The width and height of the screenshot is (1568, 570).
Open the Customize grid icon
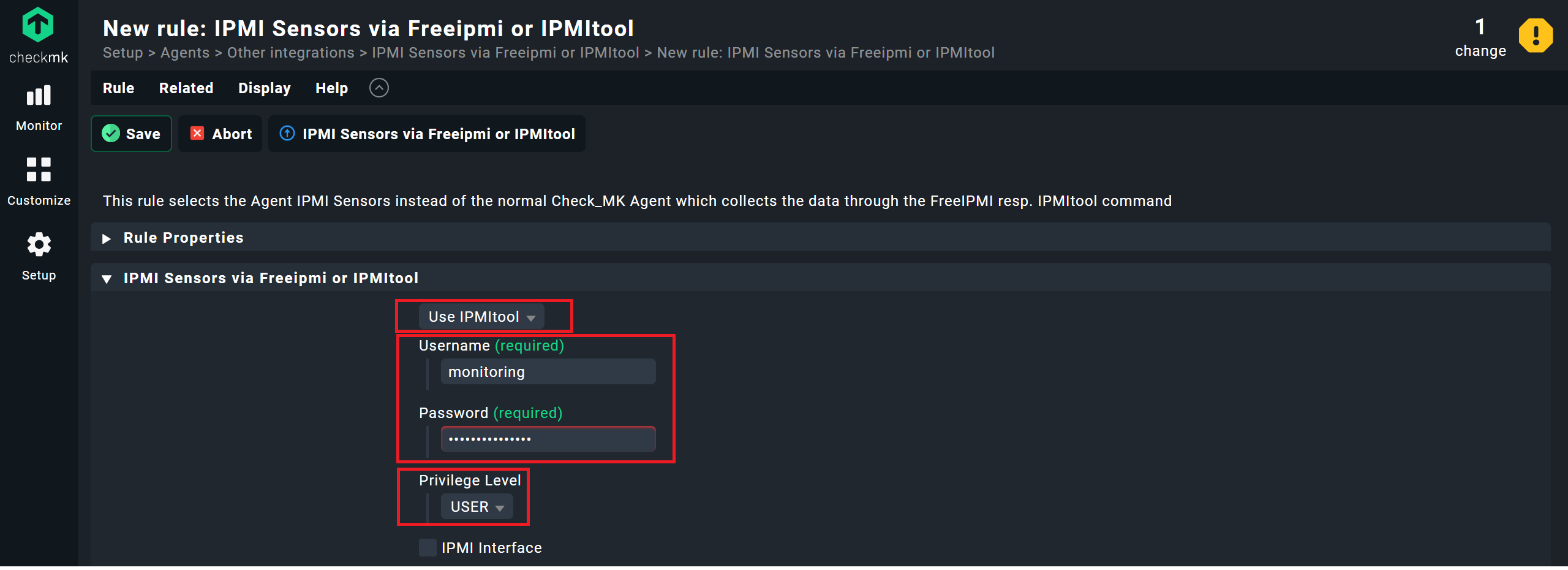(x=39, y=170)
